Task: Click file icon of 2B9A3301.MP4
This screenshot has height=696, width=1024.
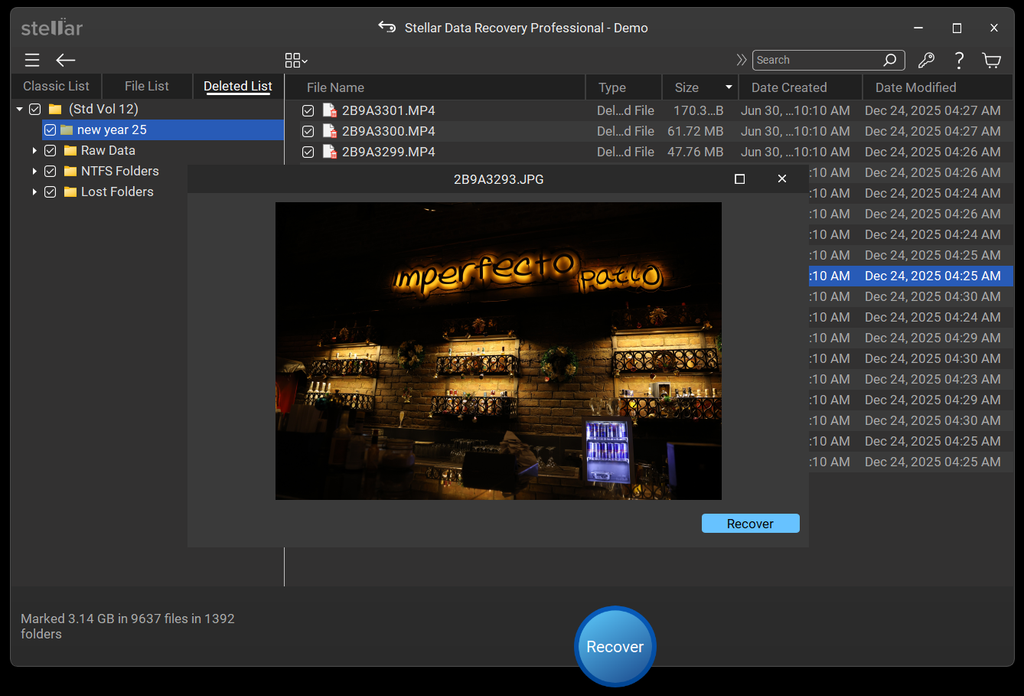Action: [330, 110]
